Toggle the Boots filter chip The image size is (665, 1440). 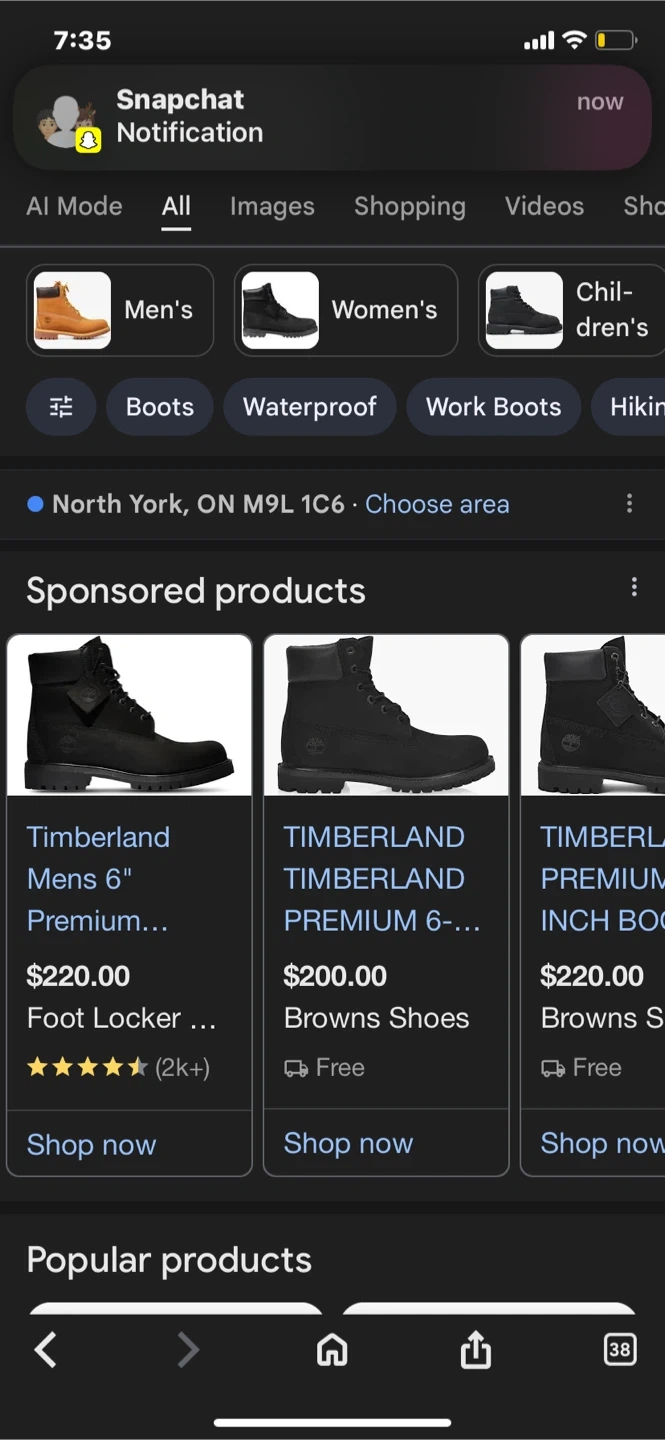160,407
